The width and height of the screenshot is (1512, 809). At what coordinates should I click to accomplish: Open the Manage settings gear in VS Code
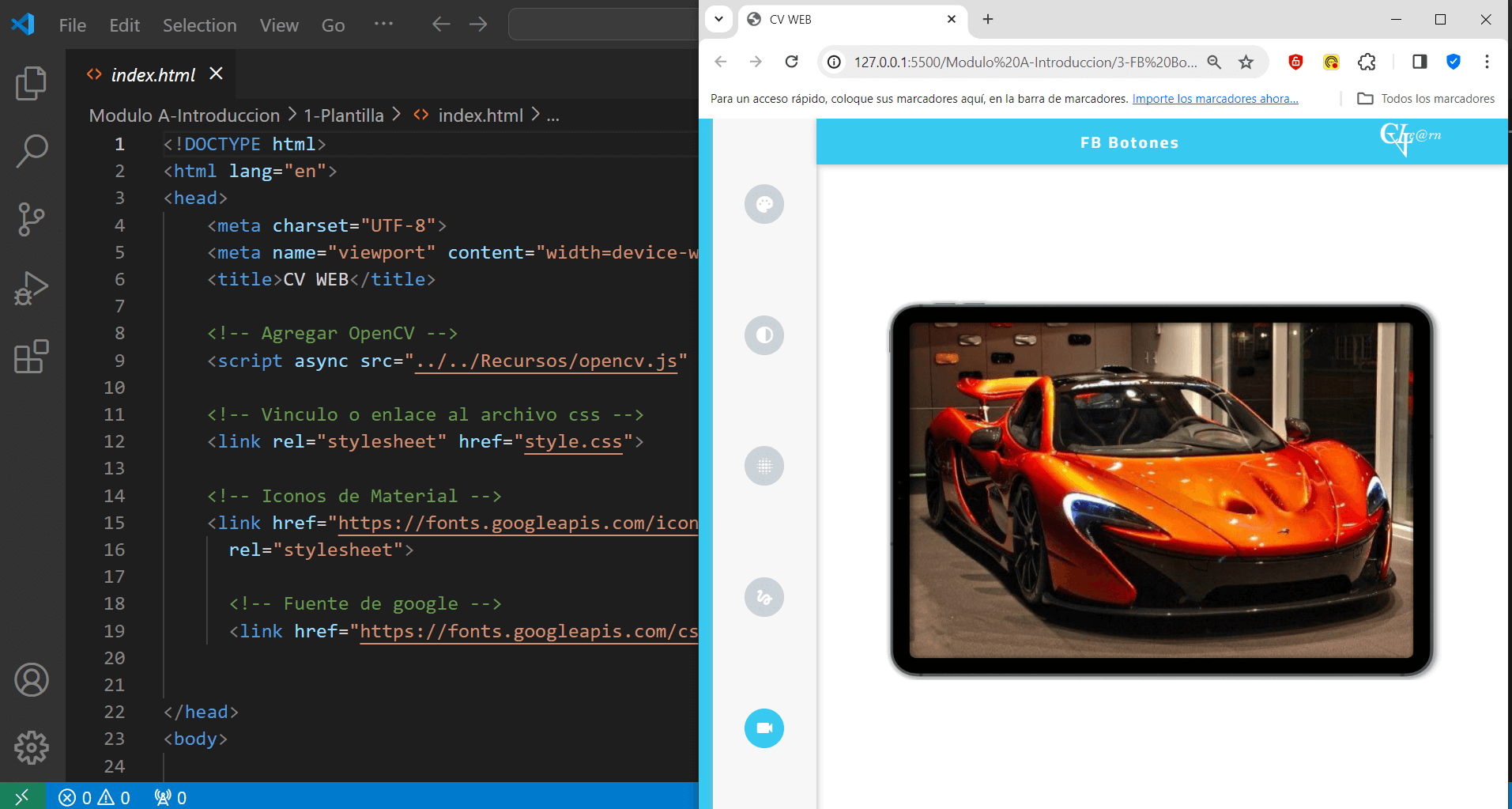pyautogui.click(x=30, y=747)
